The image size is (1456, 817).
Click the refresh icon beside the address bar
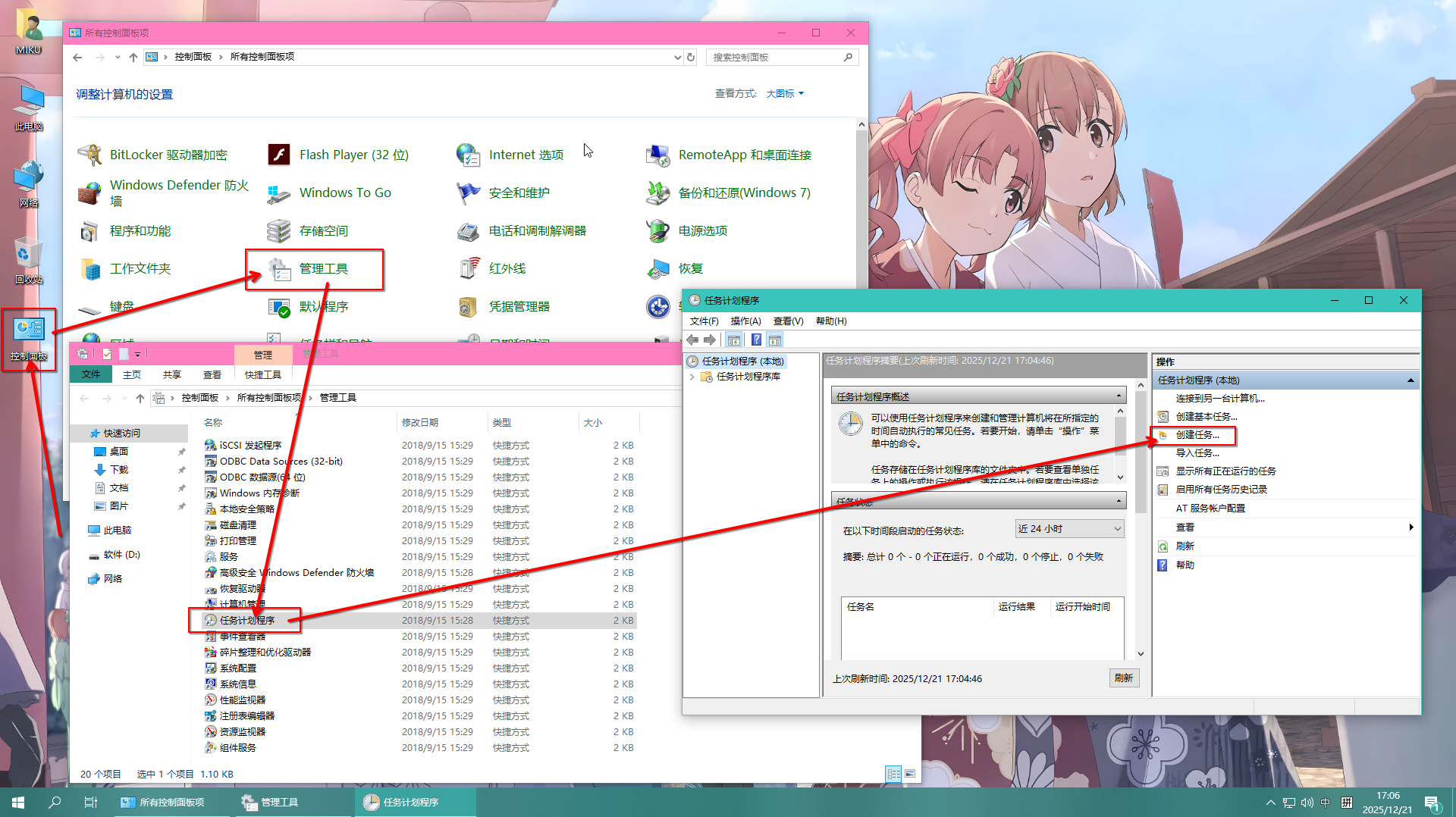click(x=690, y=57)
